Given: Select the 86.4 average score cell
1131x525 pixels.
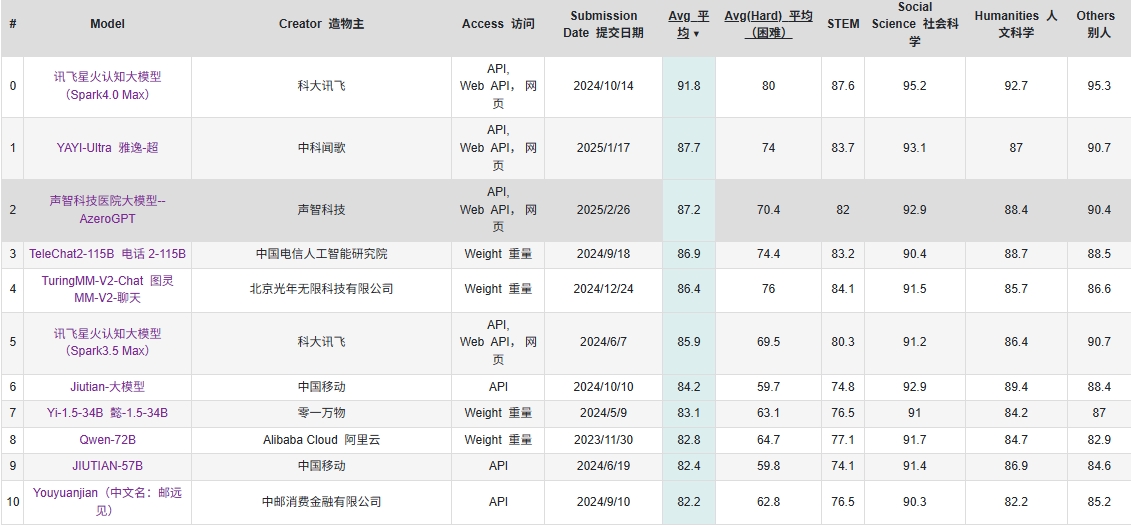Looking at the screenshot, I should click(689, 289).
